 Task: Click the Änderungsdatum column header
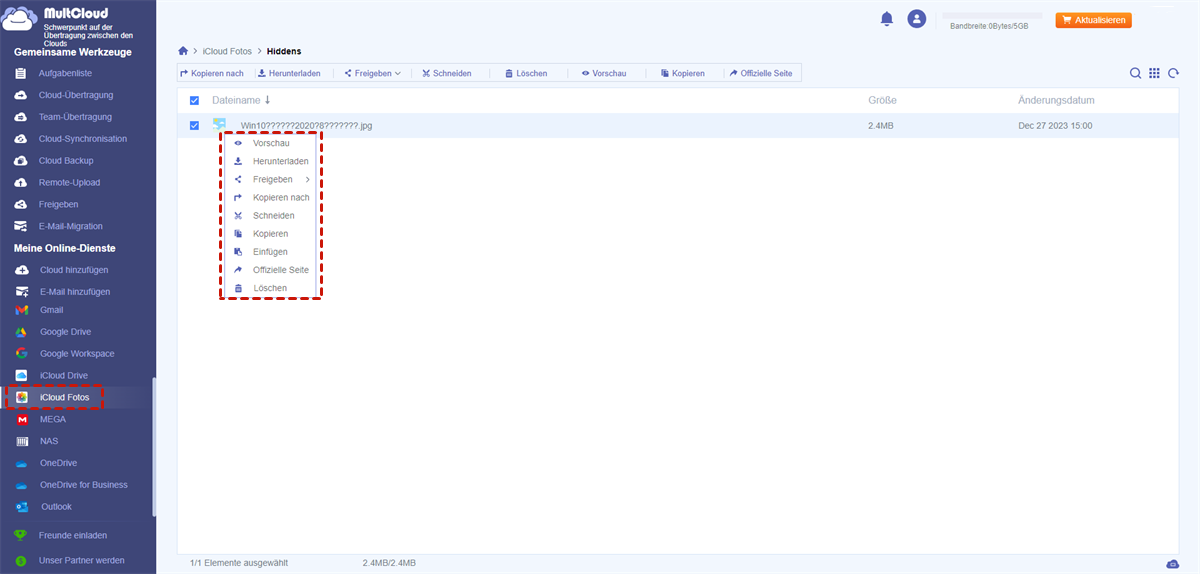[x=1056, y=100]
